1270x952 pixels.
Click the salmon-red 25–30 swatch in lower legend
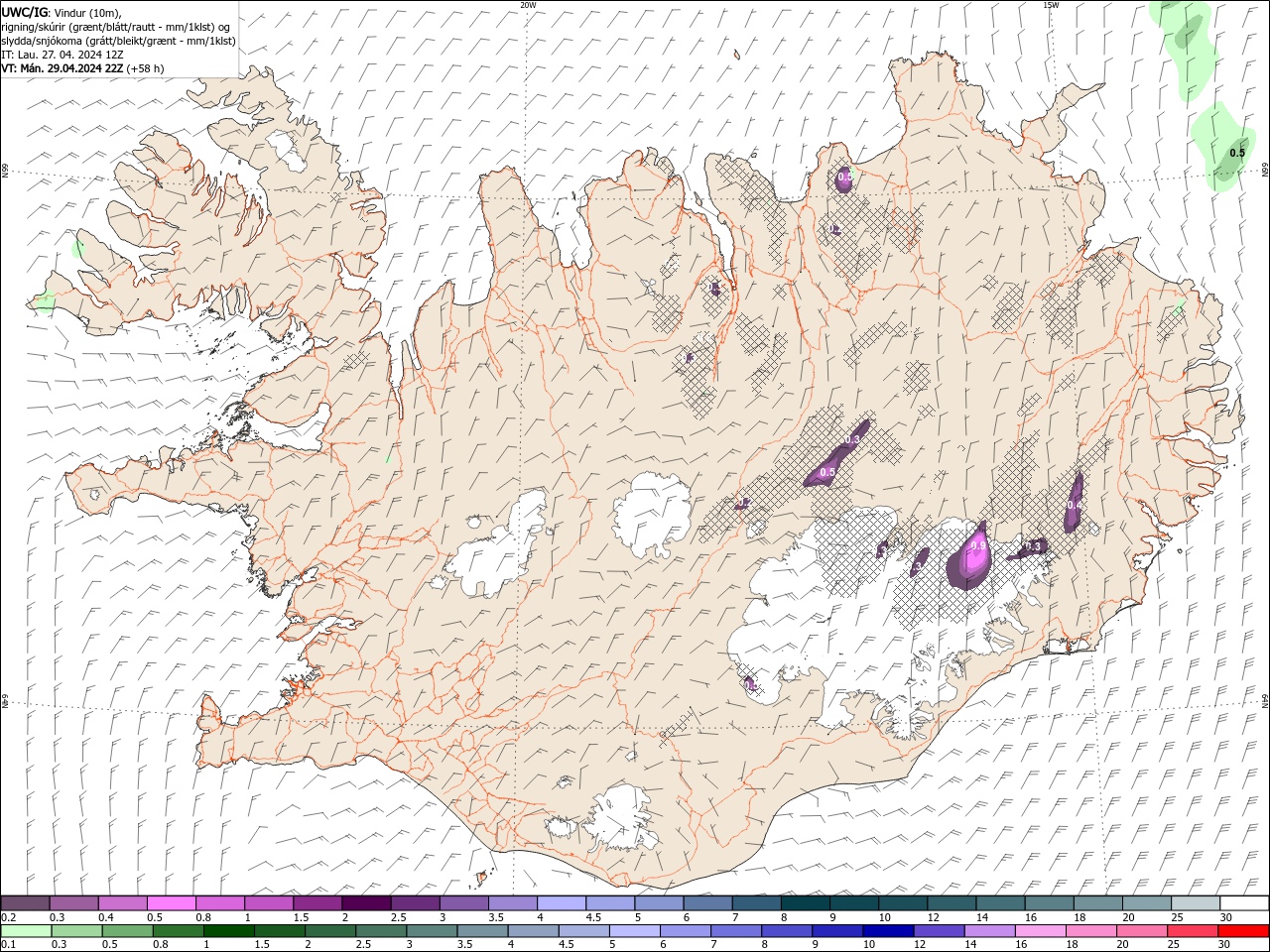coord(1193,931)
